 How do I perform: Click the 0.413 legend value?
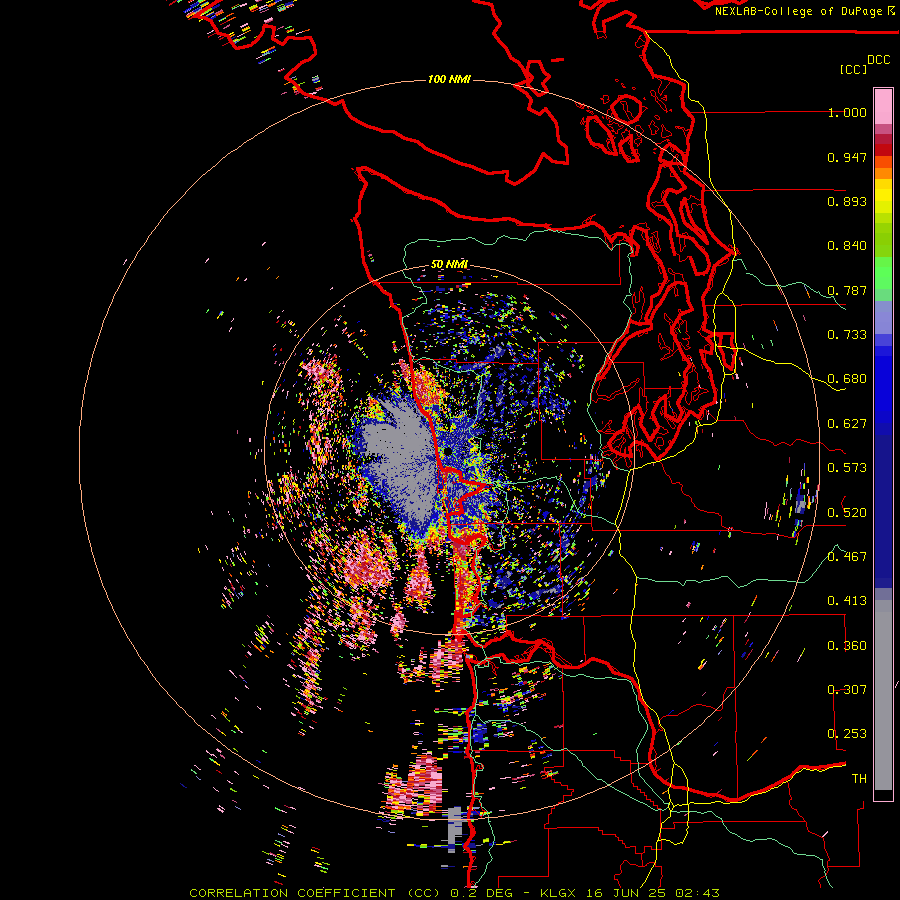pos(847,600)
